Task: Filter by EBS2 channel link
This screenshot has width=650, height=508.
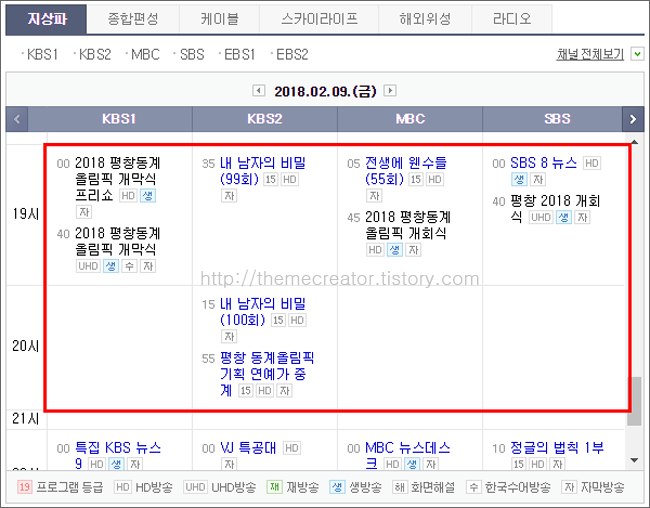Action: coord(292,54)
